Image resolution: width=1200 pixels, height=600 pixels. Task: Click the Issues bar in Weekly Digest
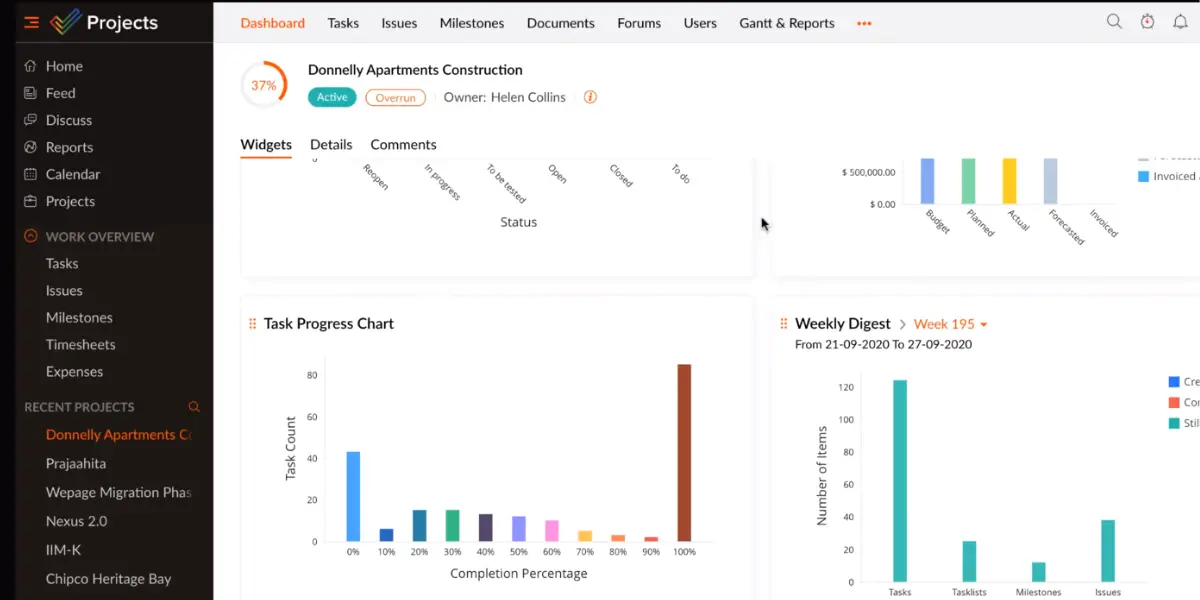(x=1108, y=551)
